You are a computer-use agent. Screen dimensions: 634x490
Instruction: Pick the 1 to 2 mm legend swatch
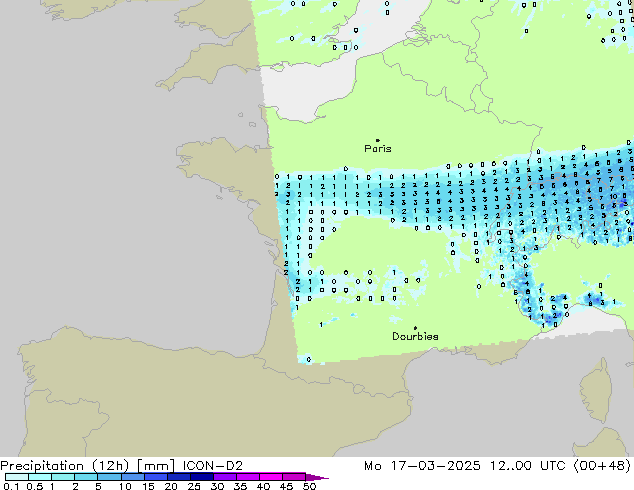click(63, 478)
